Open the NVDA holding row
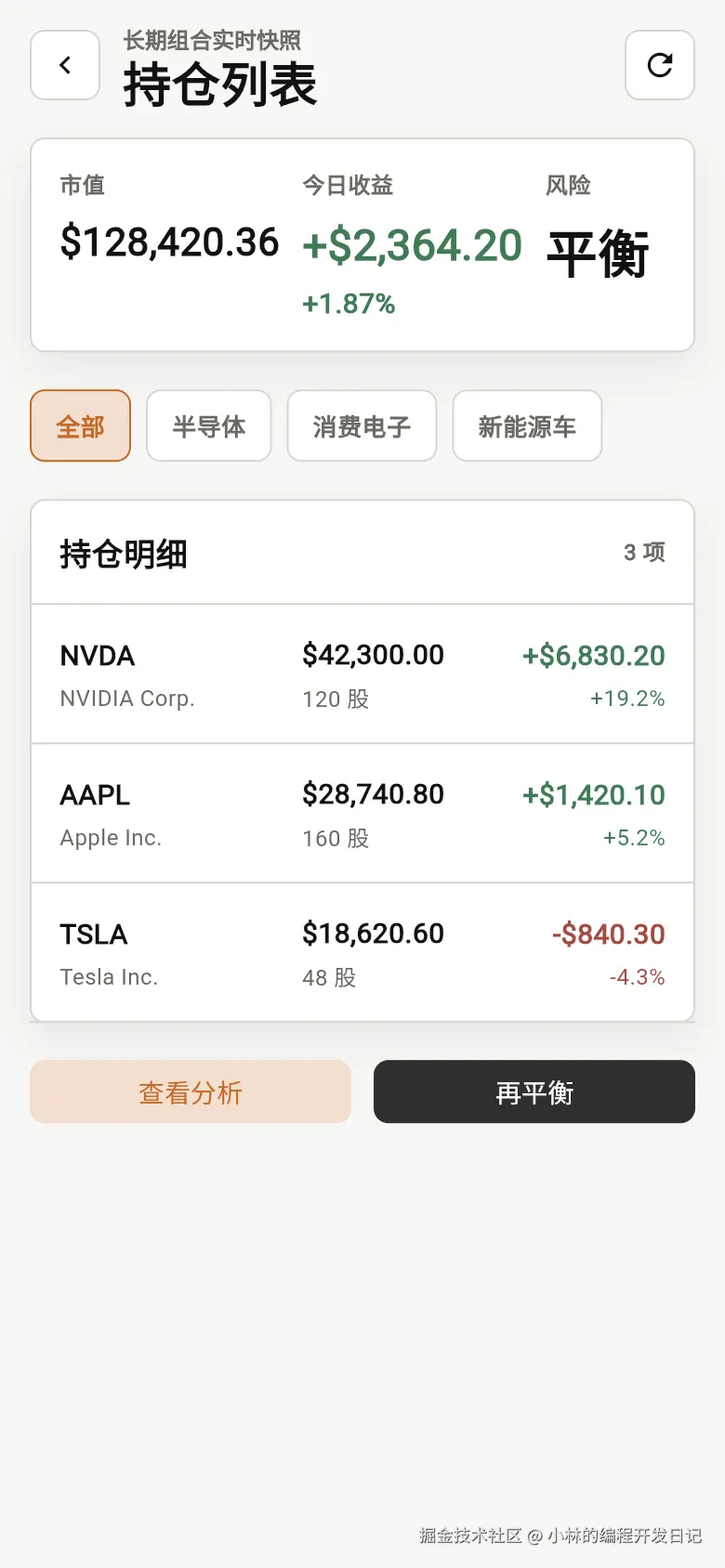 click(362, 674)
